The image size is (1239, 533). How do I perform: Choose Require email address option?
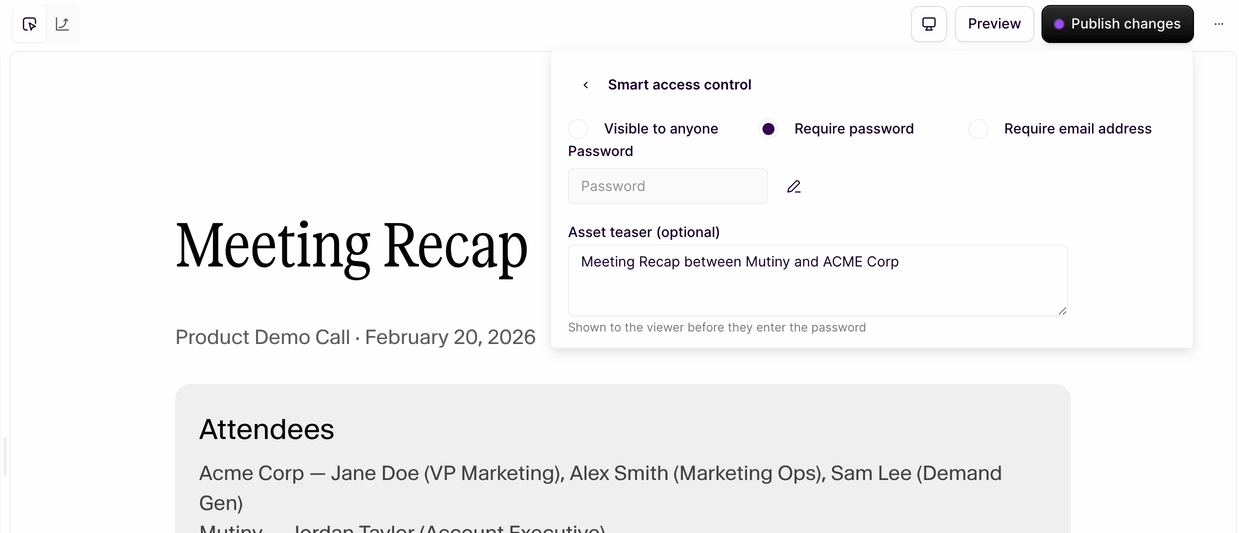978,129
